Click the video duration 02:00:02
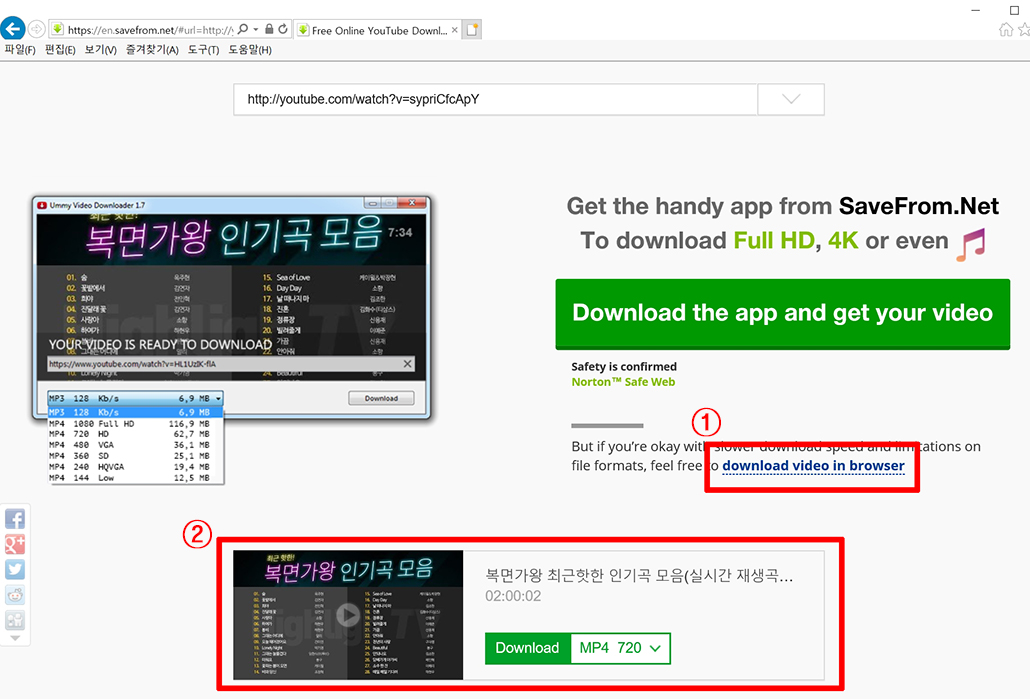The width and height of the screenshot is (1030, 699). point(513,596)
